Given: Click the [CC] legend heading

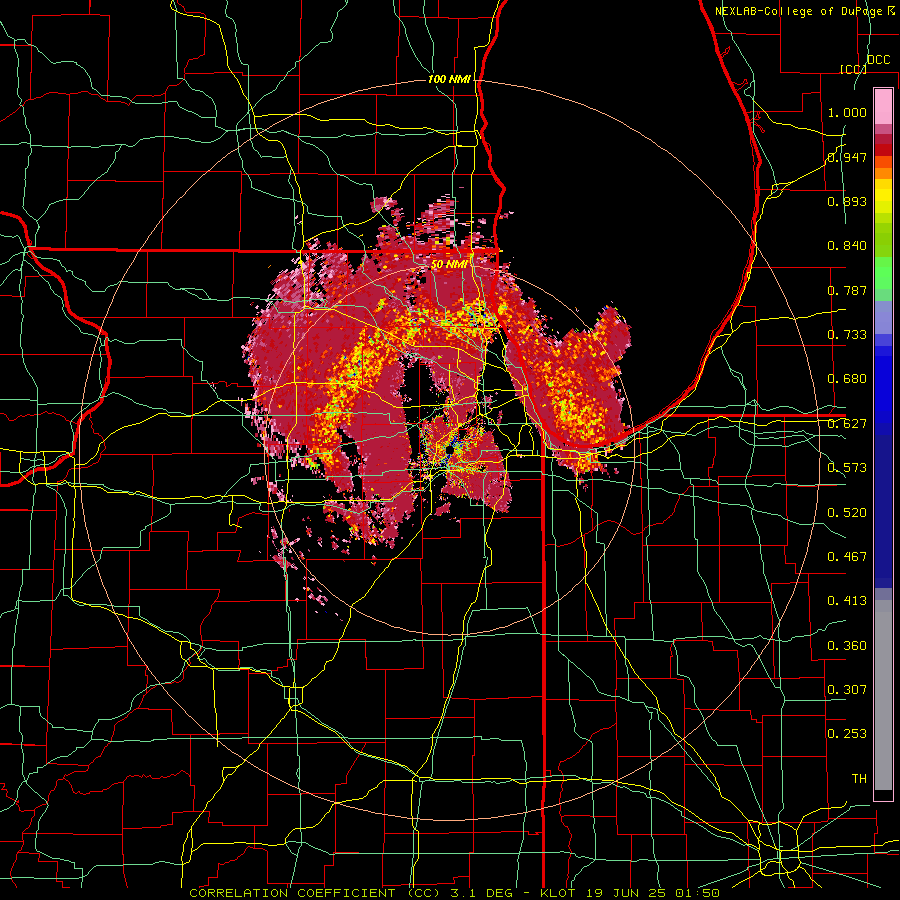Looking at the screenshot, I should click(x=854, y=69).
